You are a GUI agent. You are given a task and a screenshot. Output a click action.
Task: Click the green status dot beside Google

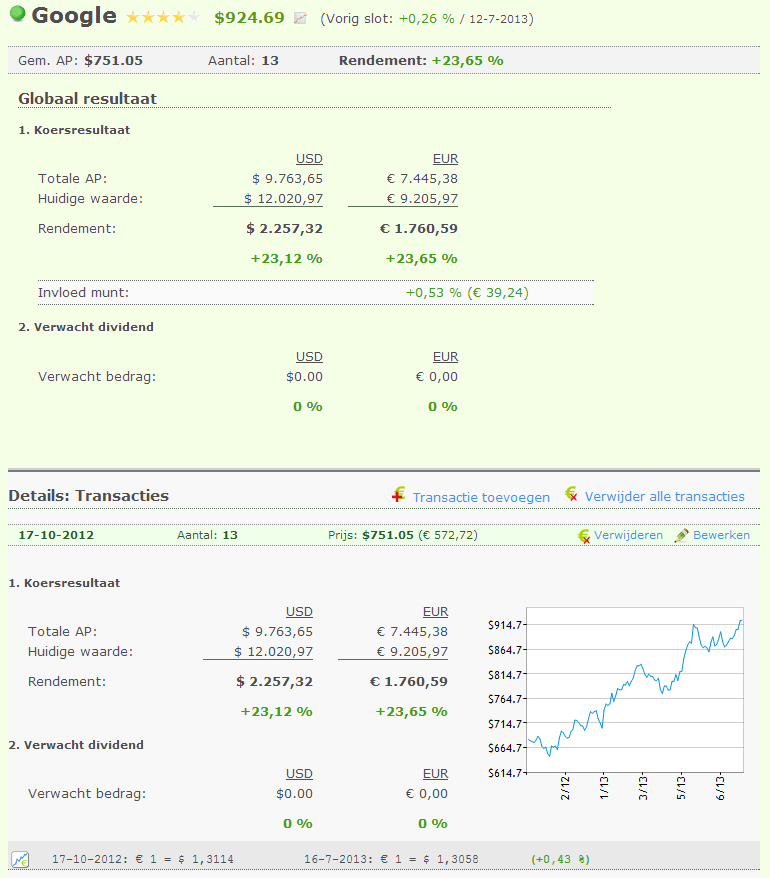tap(18, 13)
